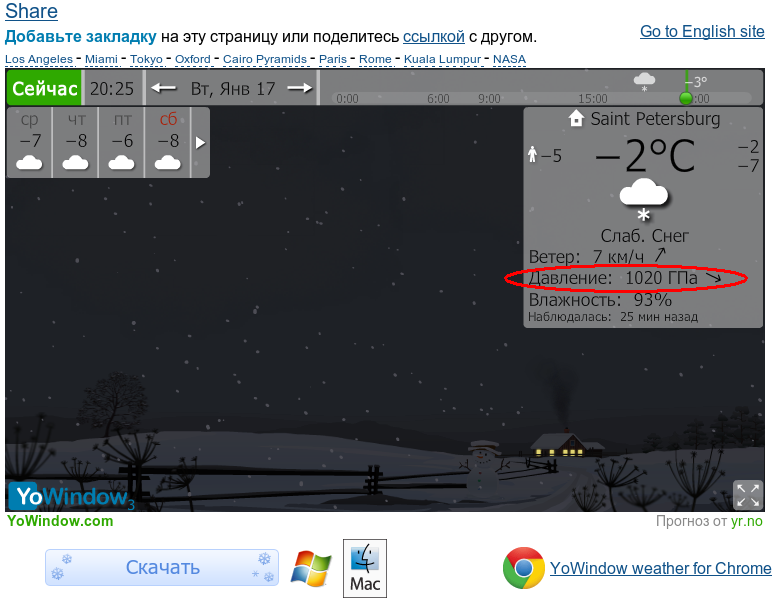The height and width of the screenshot is (602, 780).
Task: Advance to next day with right arrow
Action: coord(299,89)
